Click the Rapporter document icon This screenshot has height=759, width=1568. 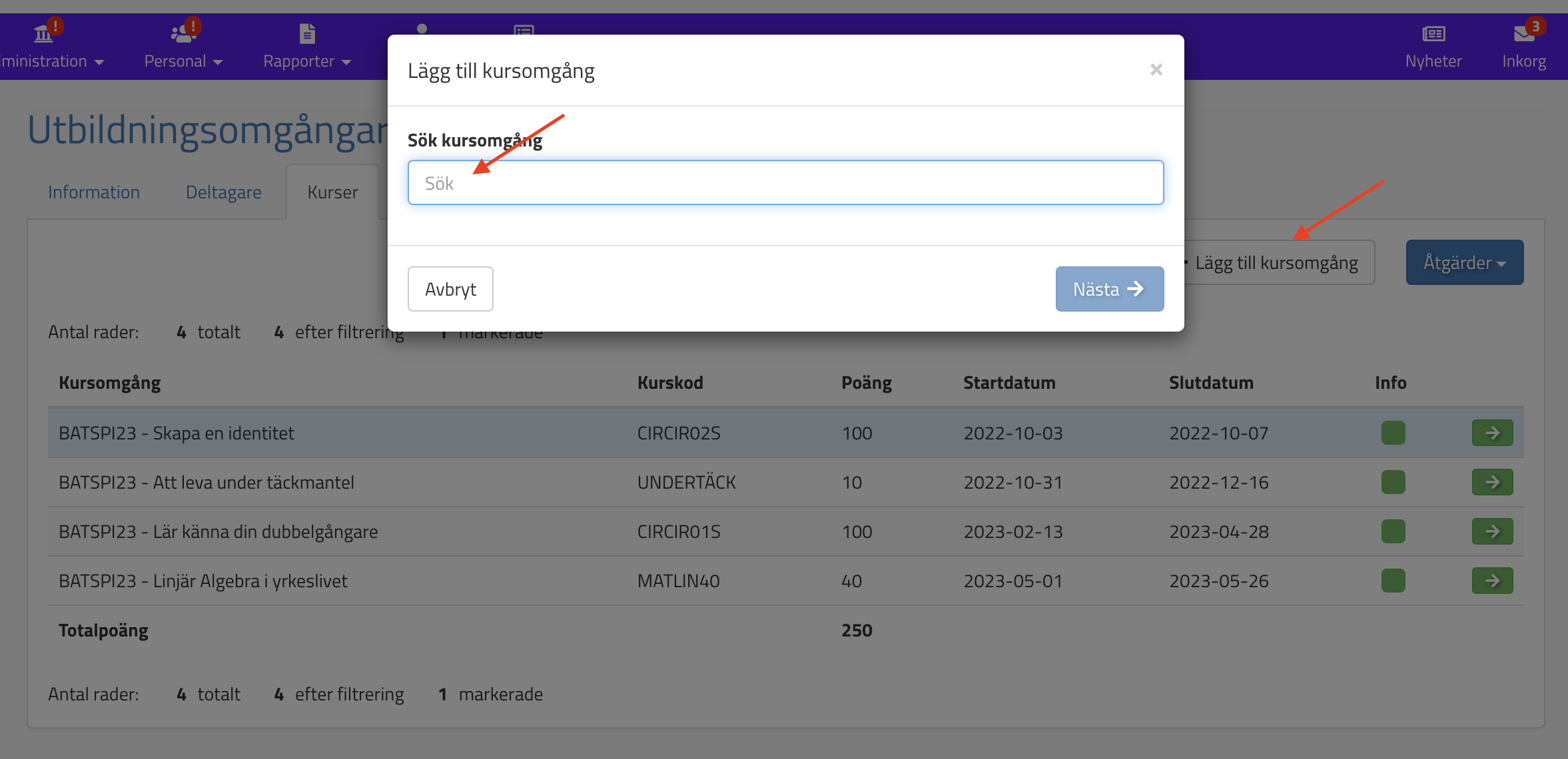tap(307, 33)
